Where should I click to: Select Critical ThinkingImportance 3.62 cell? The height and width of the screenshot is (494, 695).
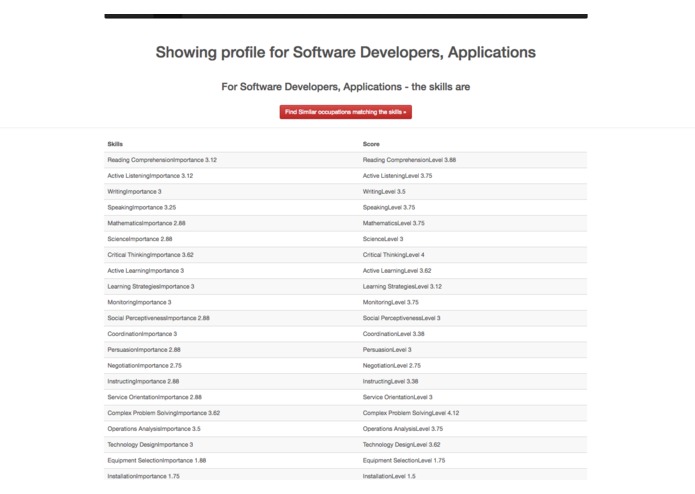(x=150, y=255)
